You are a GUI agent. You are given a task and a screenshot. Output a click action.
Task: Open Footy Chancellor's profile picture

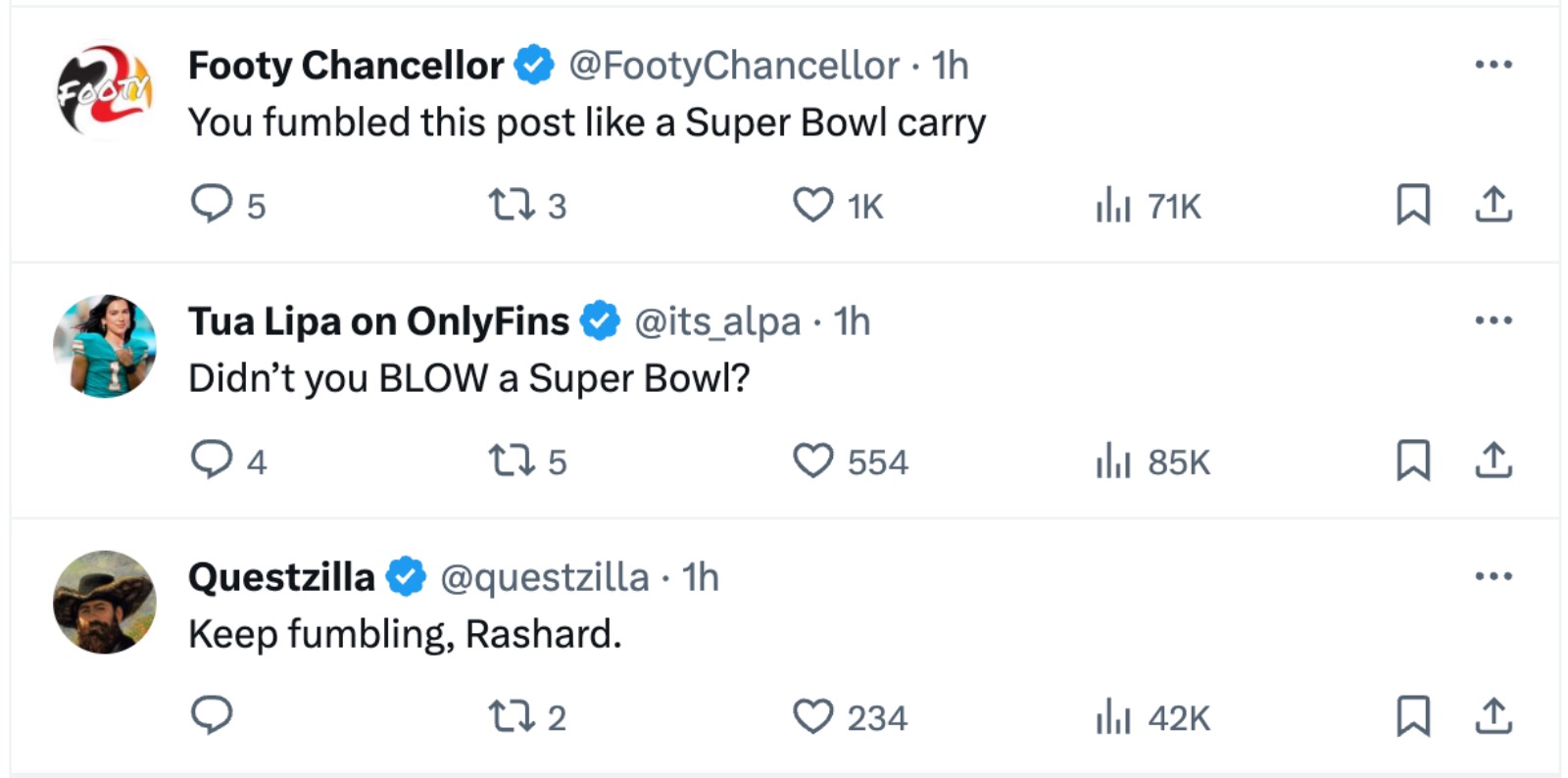[x=105, y=90]
